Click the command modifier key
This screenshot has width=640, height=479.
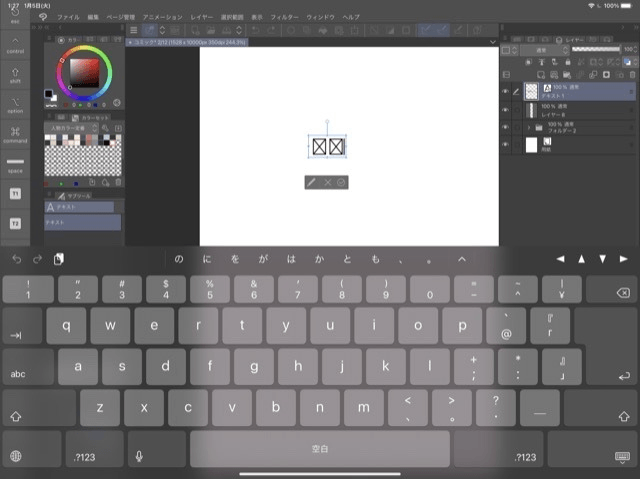[15, 135]
